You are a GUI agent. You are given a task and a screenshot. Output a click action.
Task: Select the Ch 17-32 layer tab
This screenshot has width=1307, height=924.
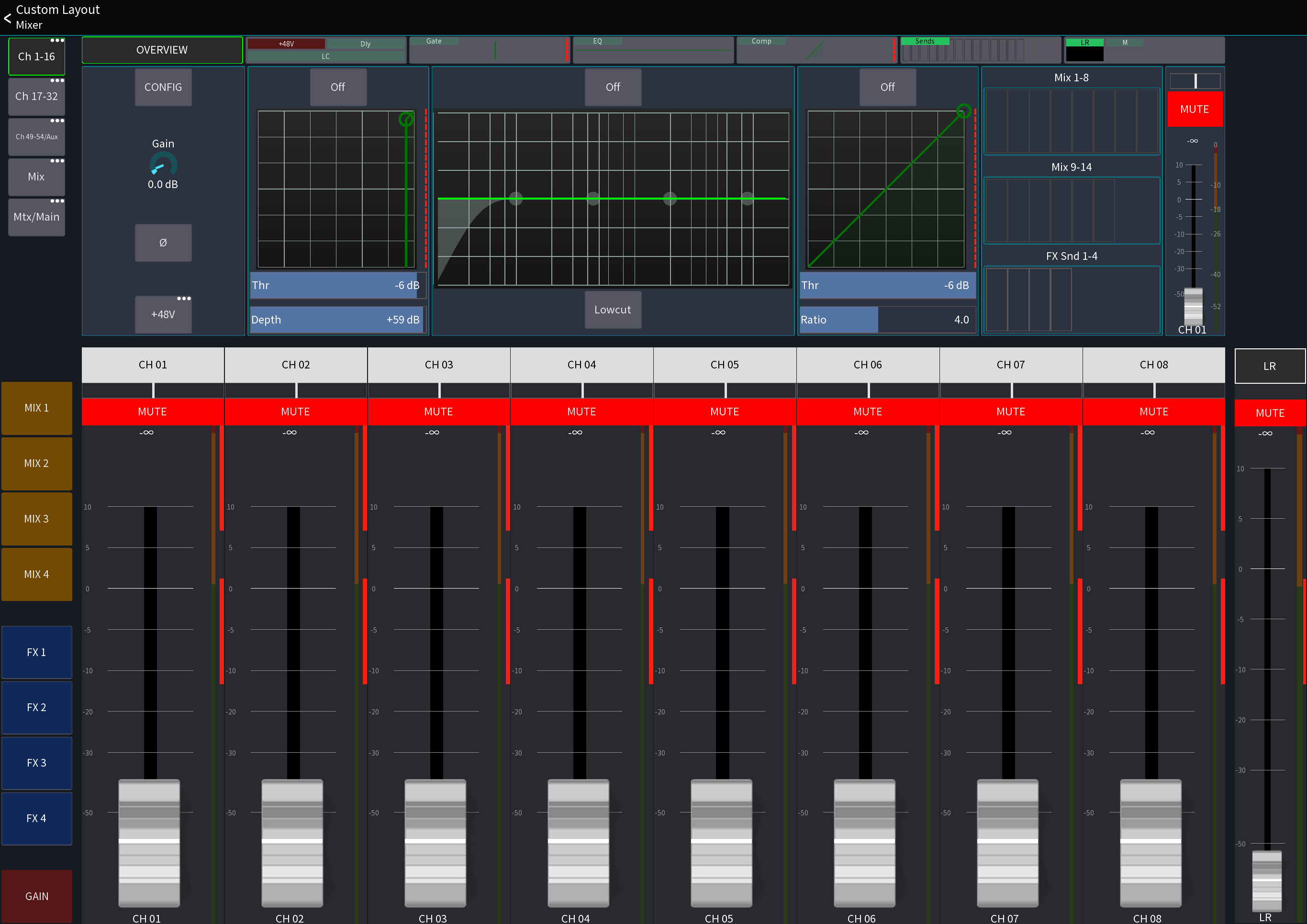coord(36,96)
